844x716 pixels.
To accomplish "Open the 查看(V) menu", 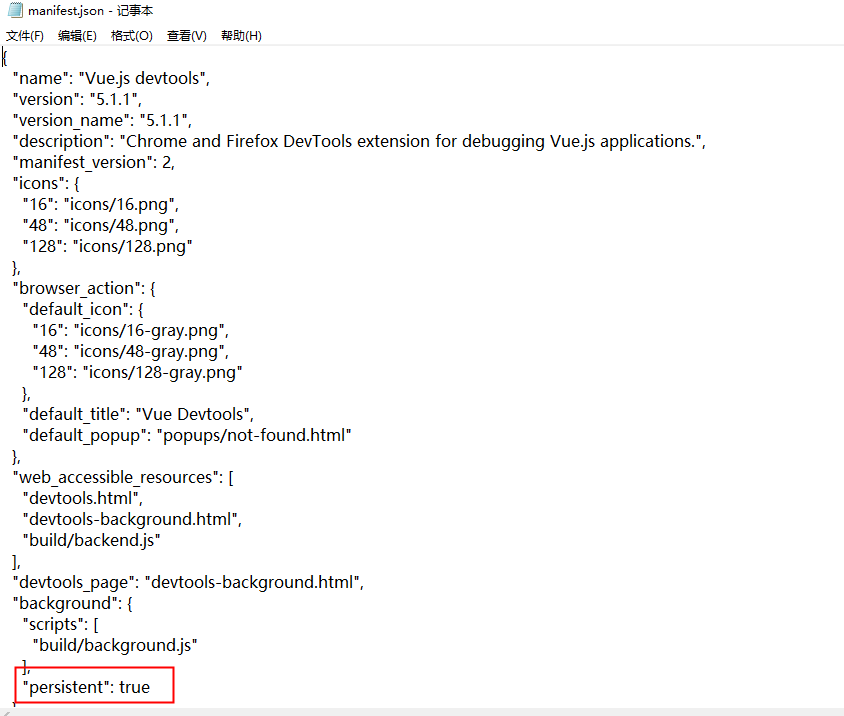I will click(187, 36).
